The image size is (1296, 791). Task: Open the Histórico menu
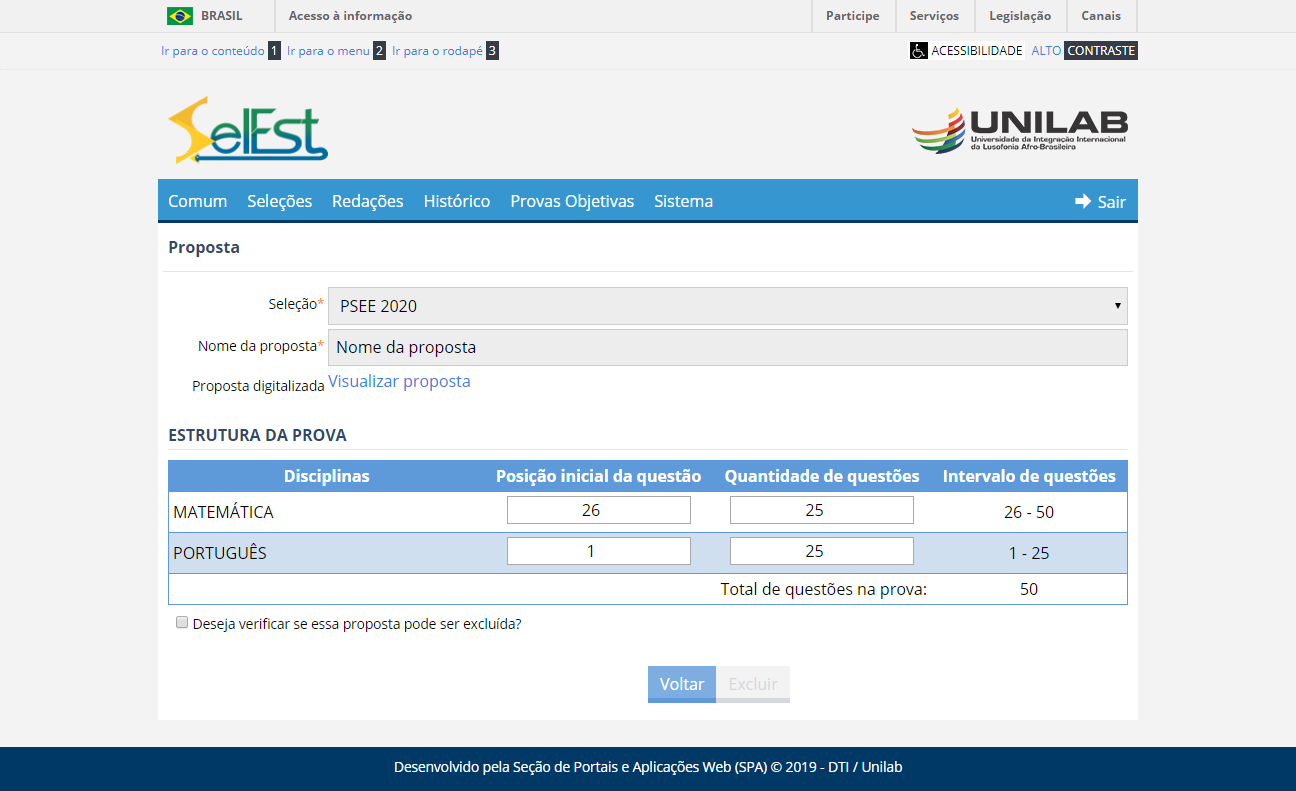click(456, 201)
